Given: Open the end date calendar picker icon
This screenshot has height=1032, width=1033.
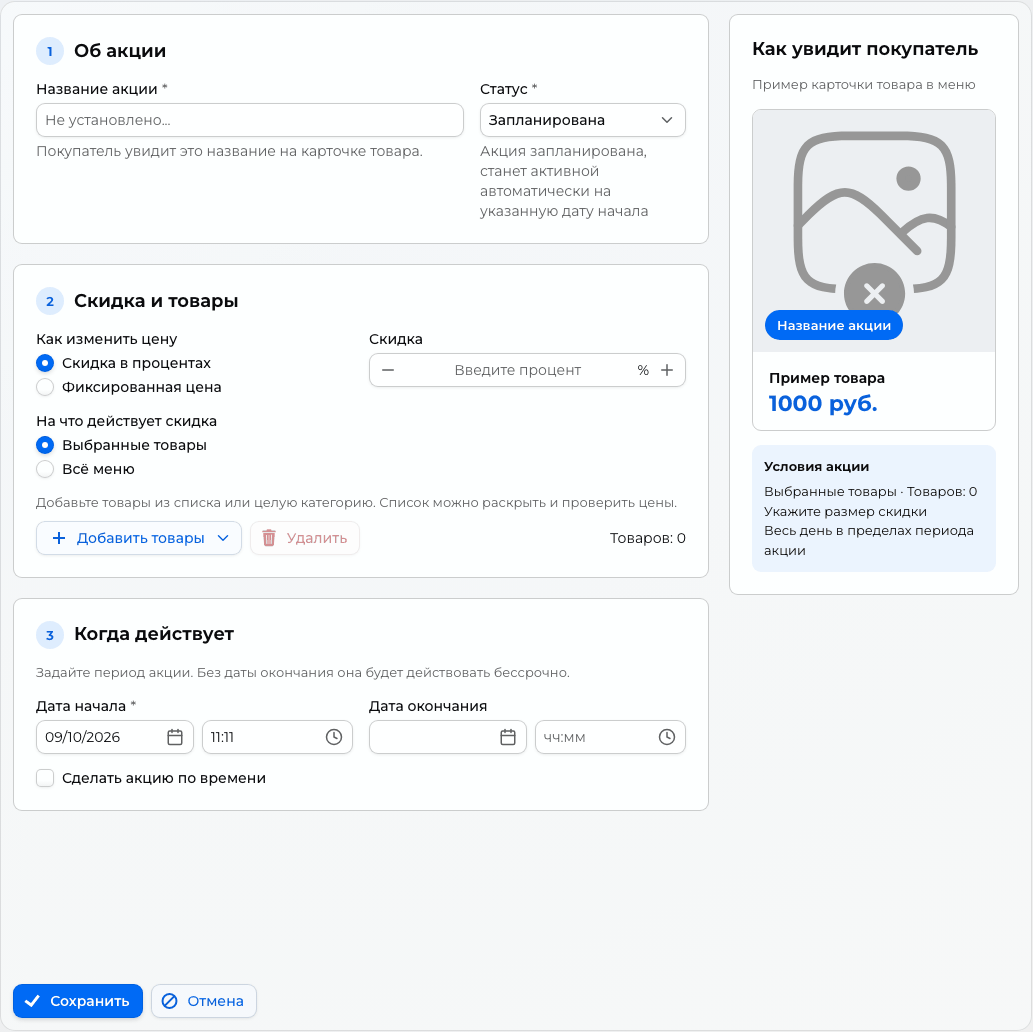Looking at the screenshot, I should point(508,737).
